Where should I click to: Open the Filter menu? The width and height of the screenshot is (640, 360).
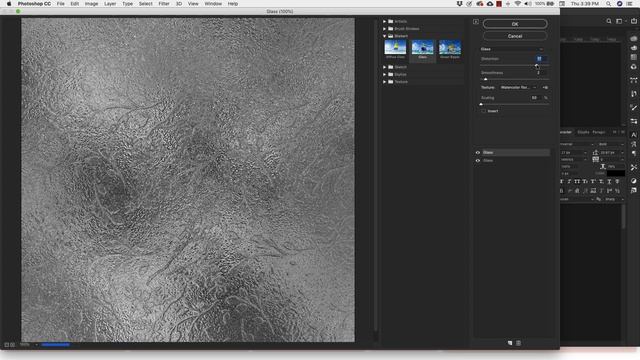(x=164, y=4)
